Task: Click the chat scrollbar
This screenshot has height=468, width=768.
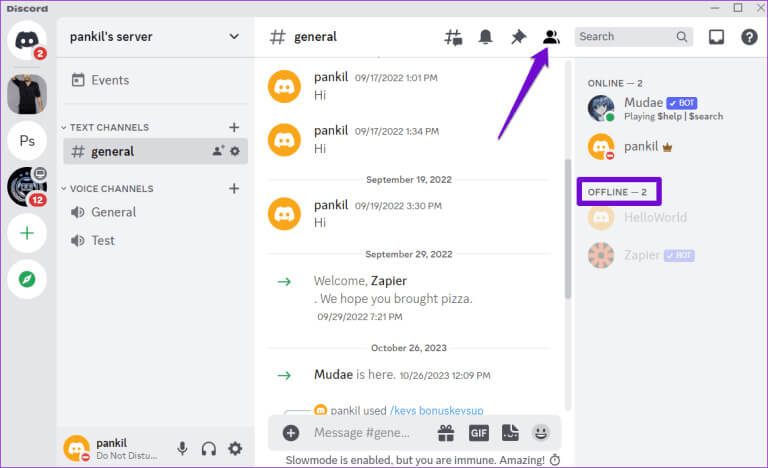Action: pos(568,229)
